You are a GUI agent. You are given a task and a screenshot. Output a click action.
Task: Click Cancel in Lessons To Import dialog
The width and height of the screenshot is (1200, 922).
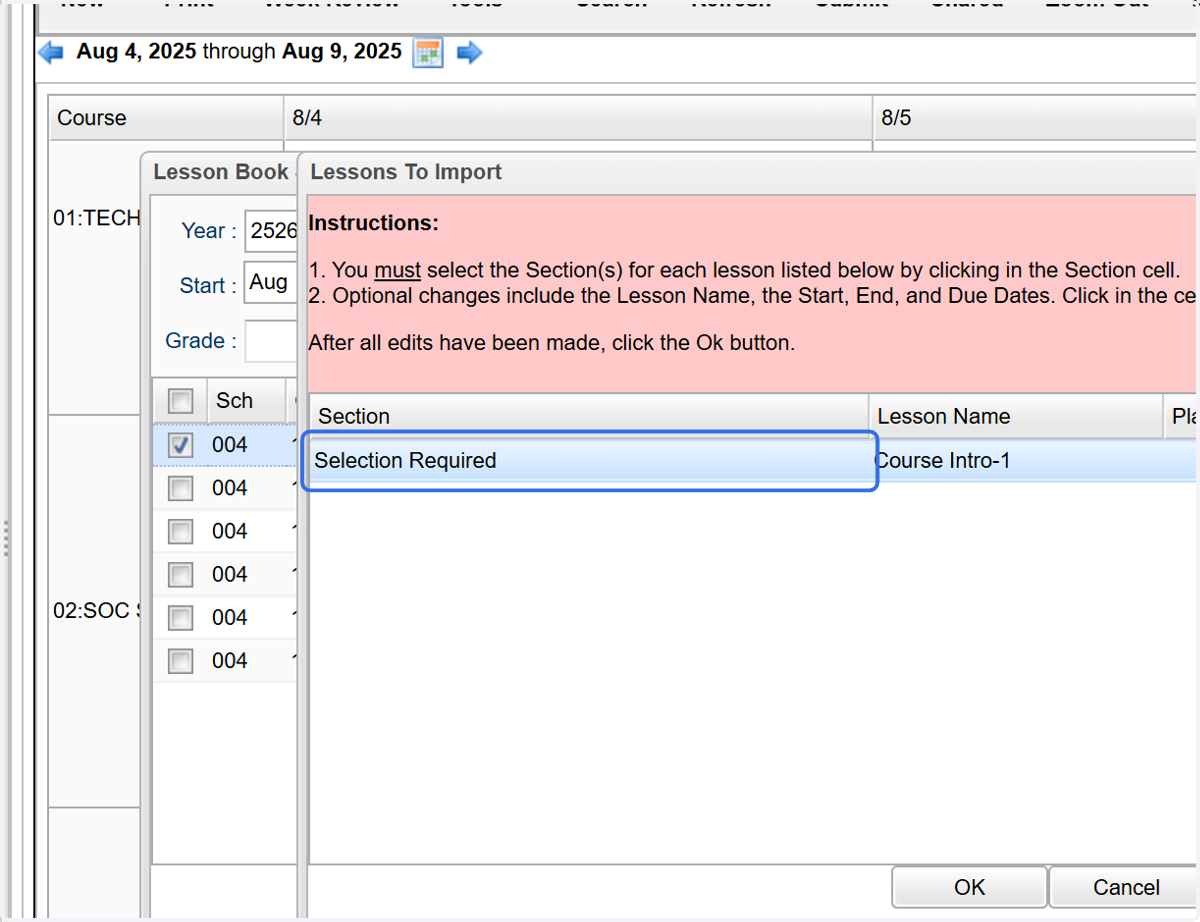(x=1125, y=887)
